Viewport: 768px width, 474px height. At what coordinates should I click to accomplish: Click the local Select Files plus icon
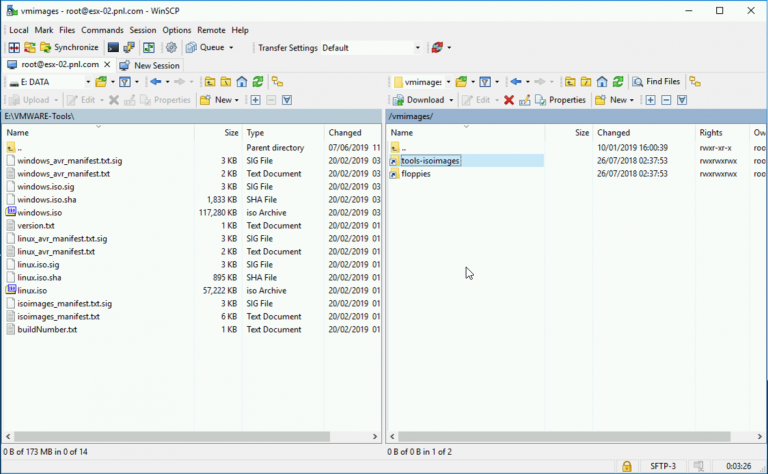click(255, 100)
